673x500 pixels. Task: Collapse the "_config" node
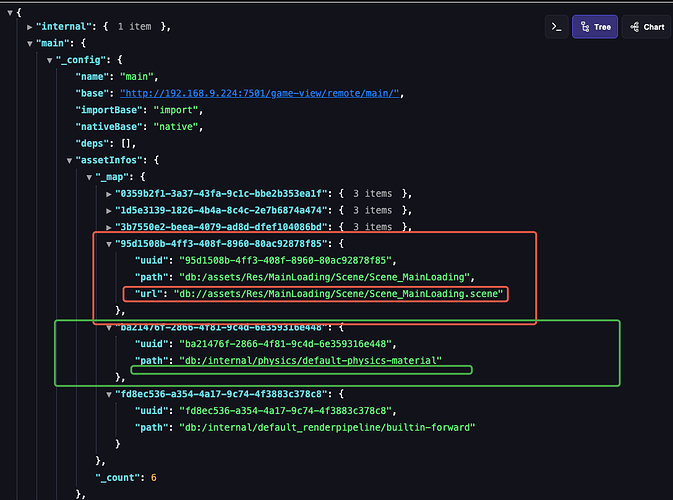[49, 60]
